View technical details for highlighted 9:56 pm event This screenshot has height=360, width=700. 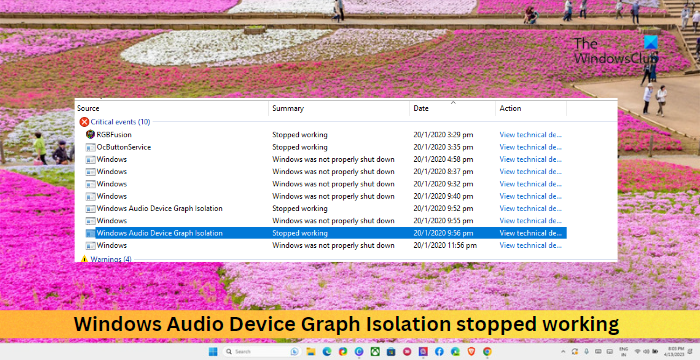coord(530,233)
